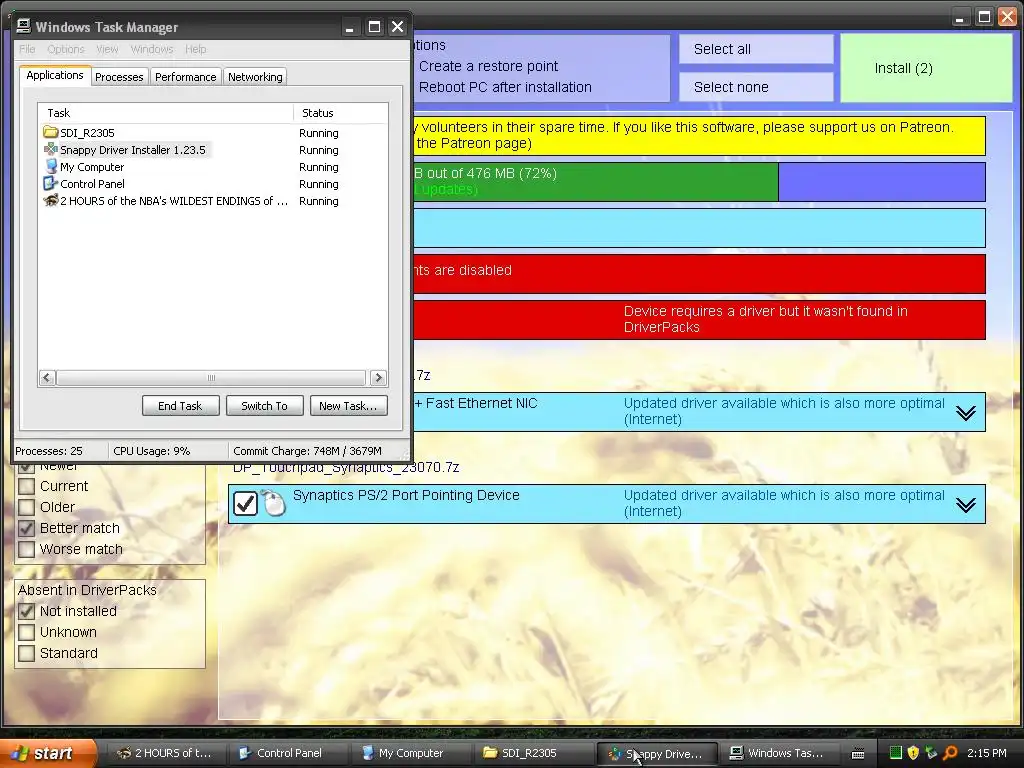1024x768 pixels.
Task: Open the Help menu in Task Manager
Action: (195, 49)
